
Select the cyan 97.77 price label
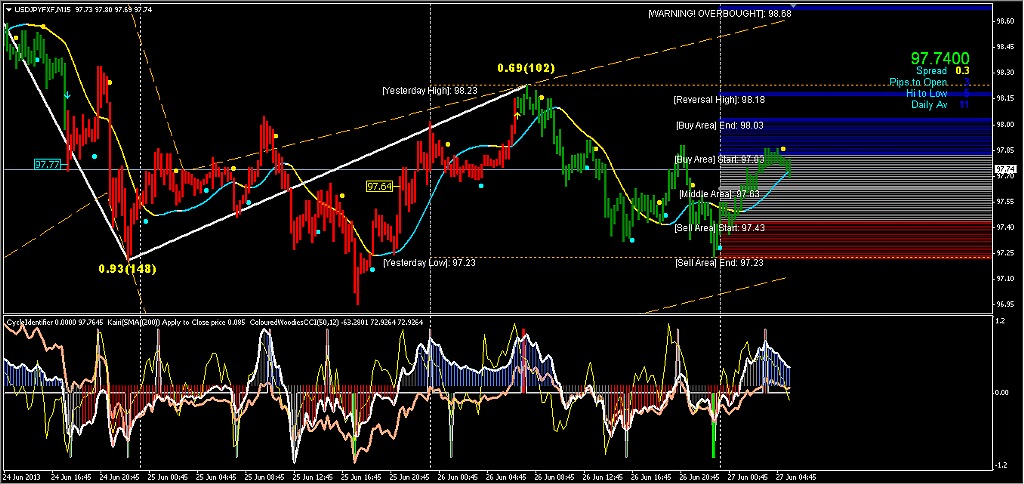[x=48, y=165]
